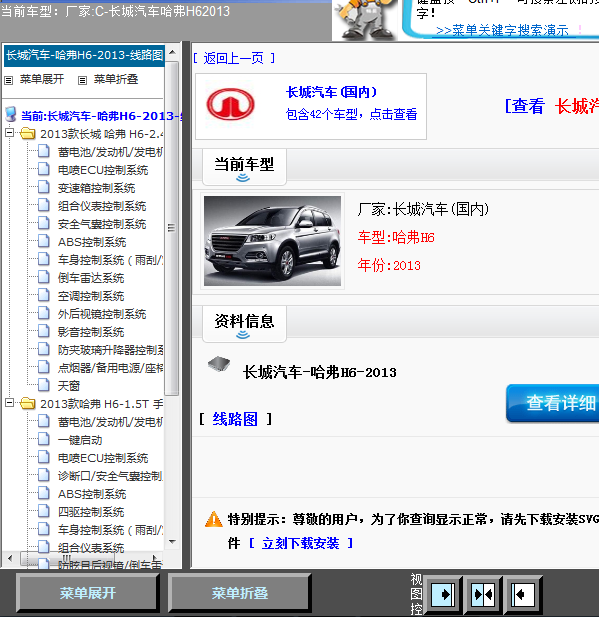Click 包含42个车型，点击查看 link
The width and height of the screenshot is (599, 617).
pyautogui.click(x=351, y=114)
